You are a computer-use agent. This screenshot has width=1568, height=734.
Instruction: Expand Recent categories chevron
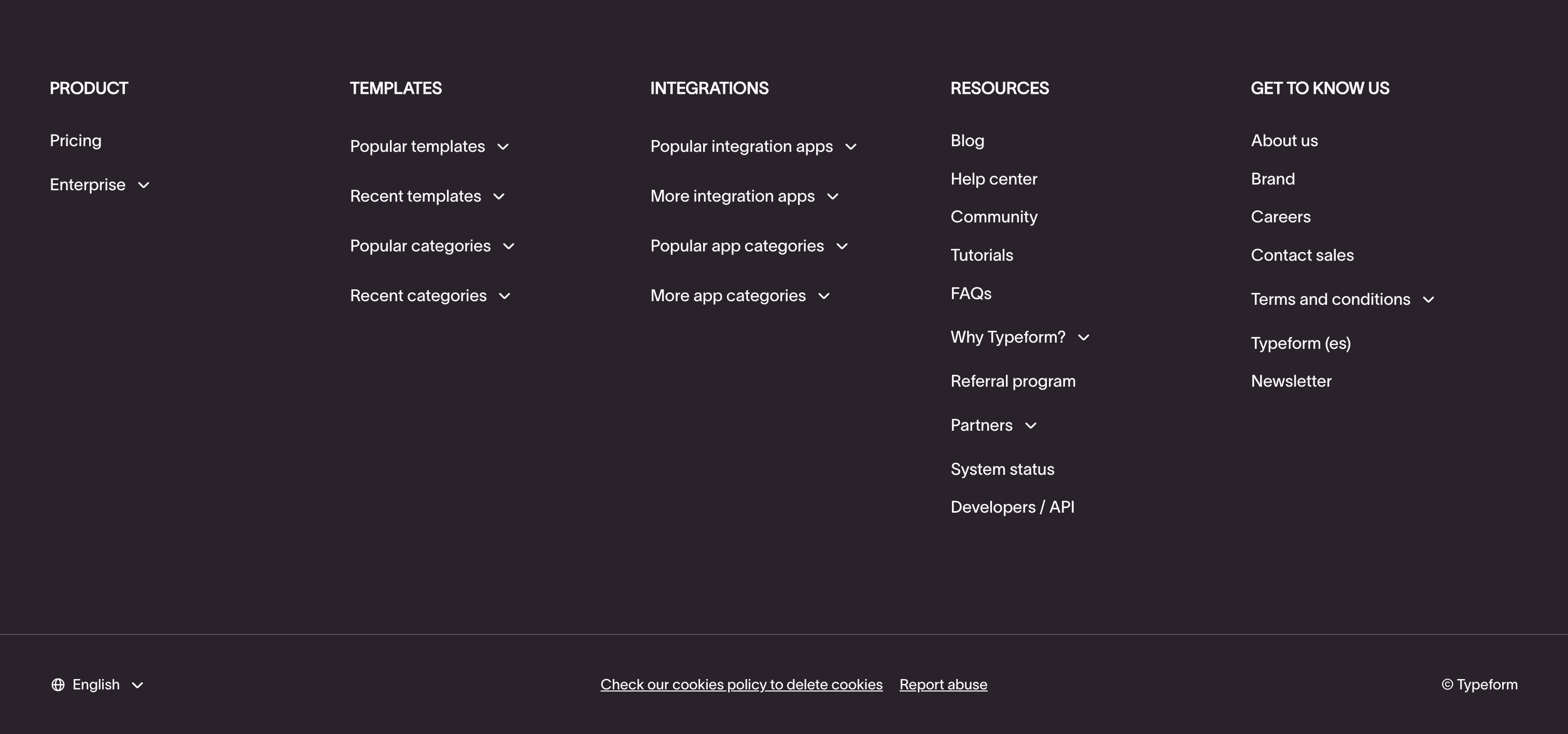(504, 297)
